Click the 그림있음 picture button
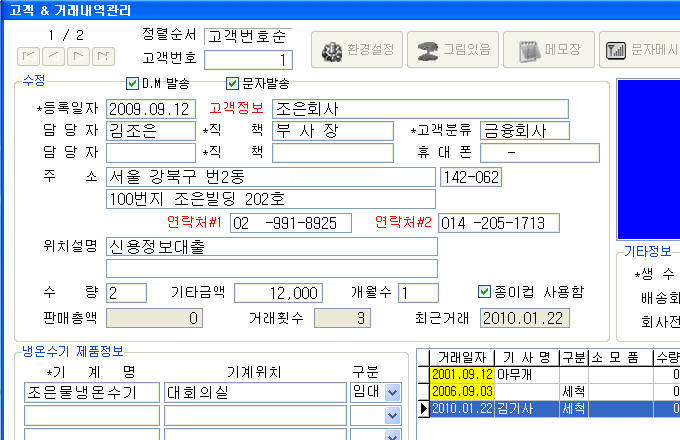This screenshot has height=440, width=680. (451, 49)
